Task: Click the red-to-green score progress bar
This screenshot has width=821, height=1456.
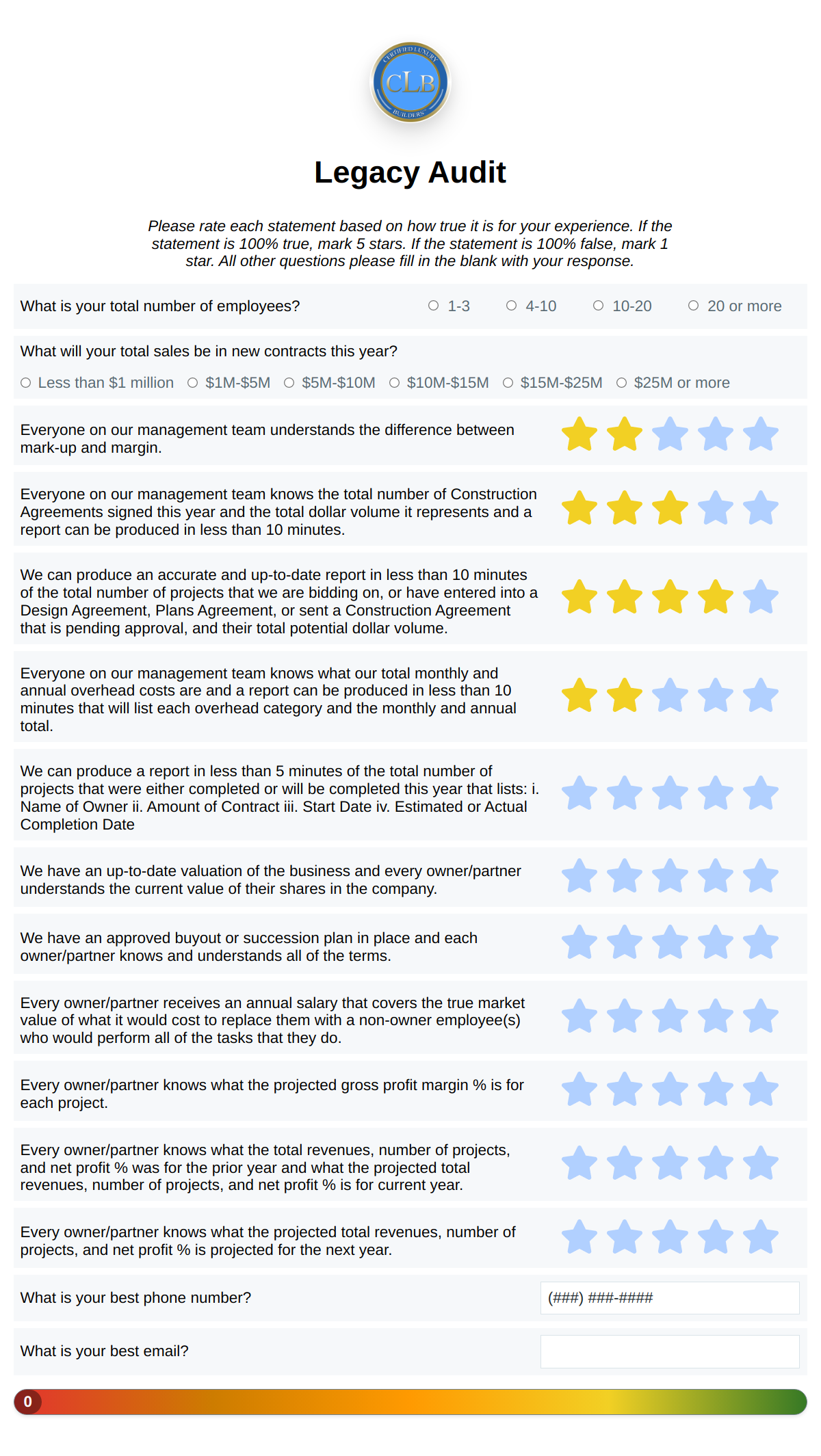Action: [x=410, y=1402]
